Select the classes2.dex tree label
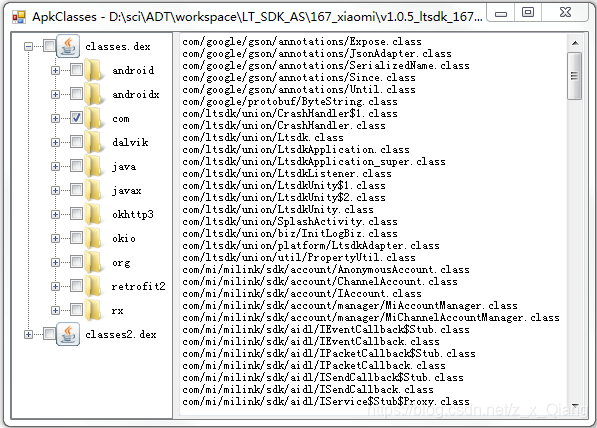This screenshot has height=428, width=597. 121,334
